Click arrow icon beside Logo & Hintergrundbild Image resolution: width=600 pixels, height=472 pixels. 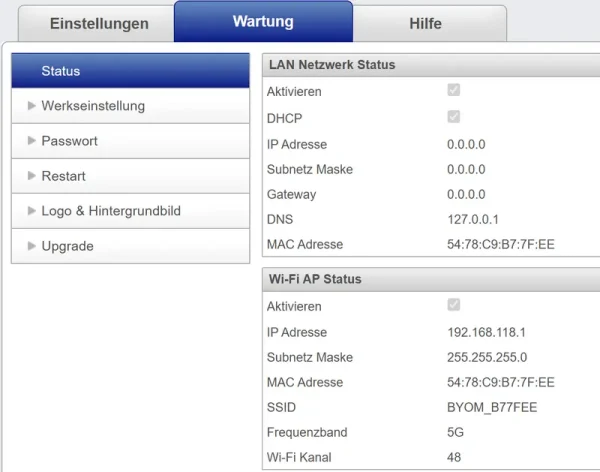32,211
